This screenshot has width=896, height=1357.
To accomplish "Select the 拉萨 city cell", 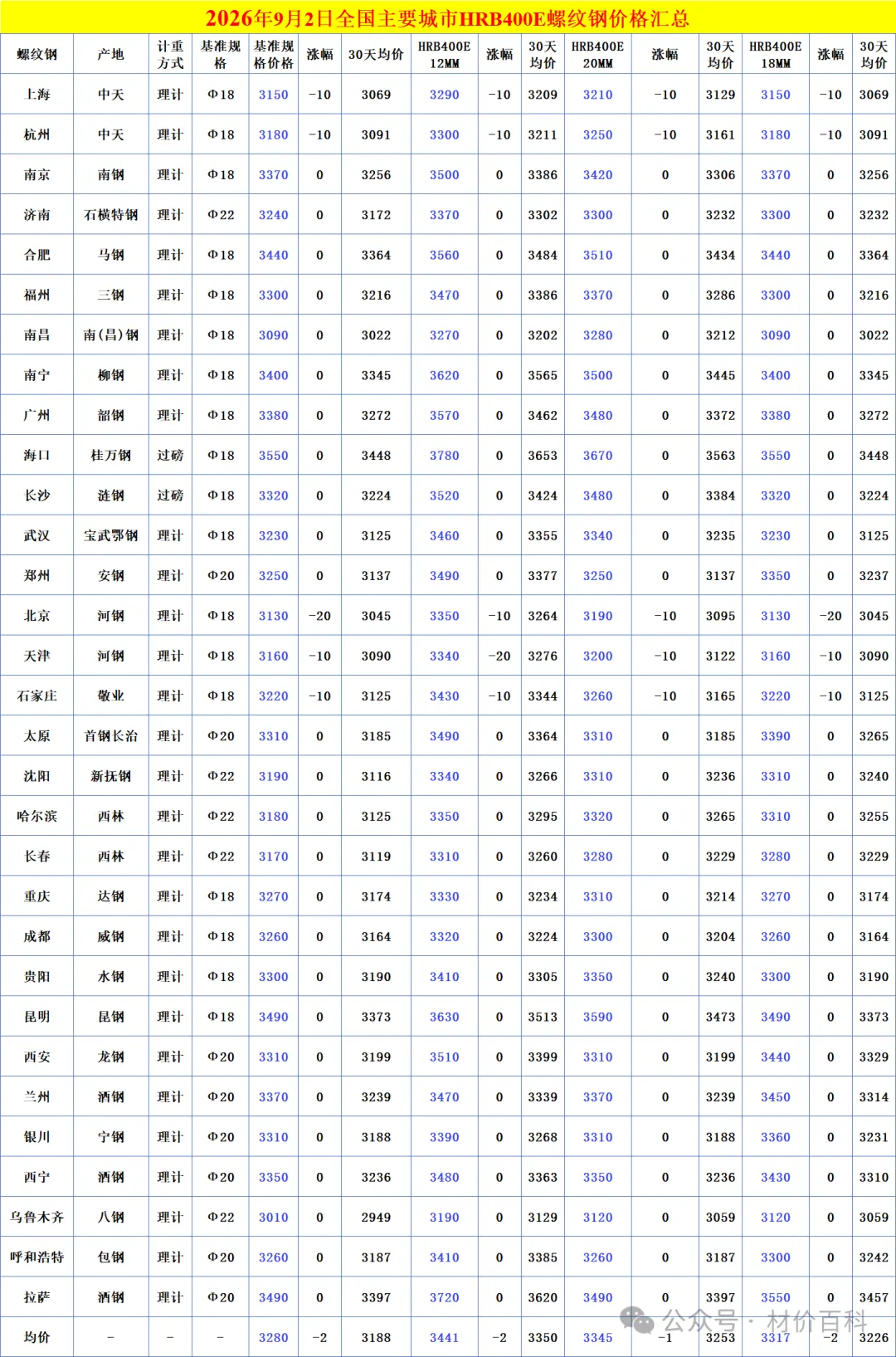I will (x=37, y=1297).
